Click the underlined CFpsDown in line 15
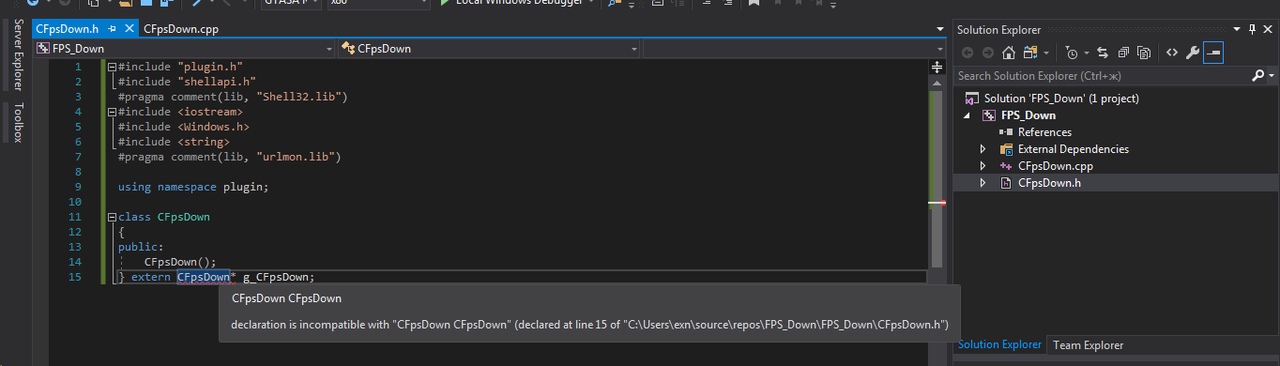 [204, 277]
